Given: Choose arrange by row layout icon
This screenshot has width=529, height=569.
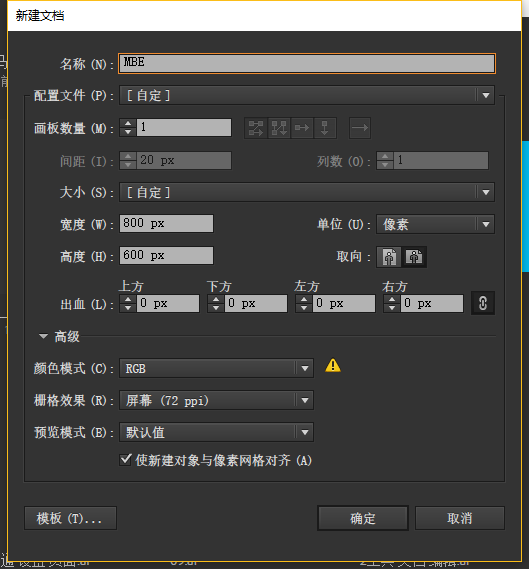Looking at the screenshot, I should coord(302,128).
